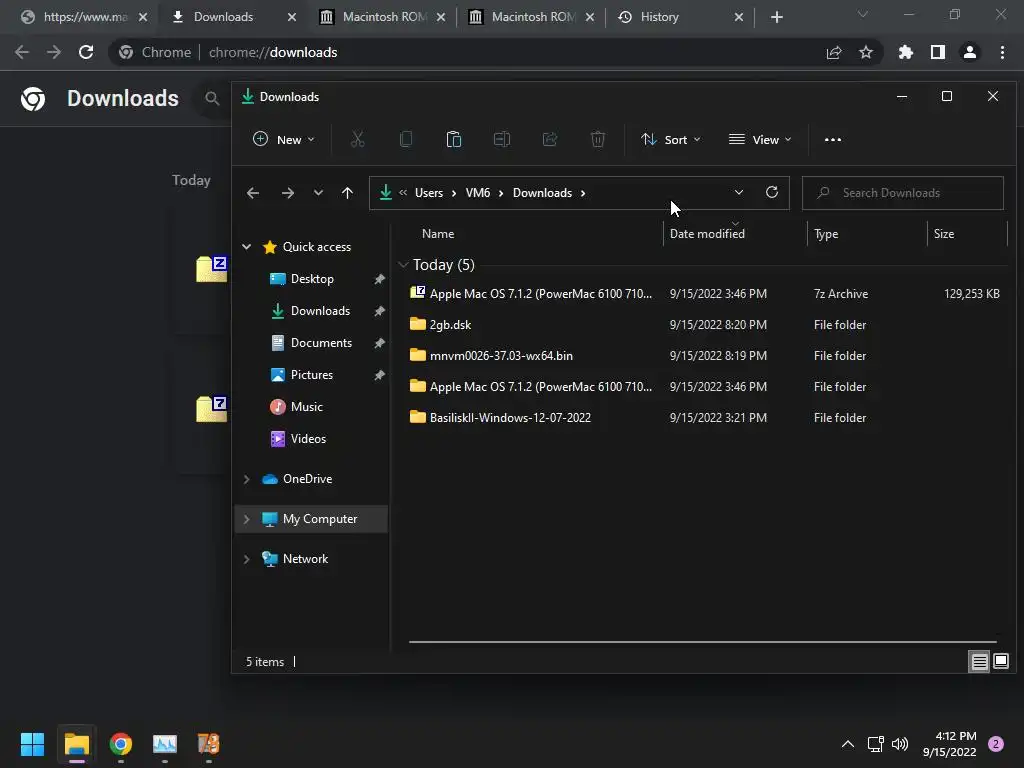Open Chrome three-dot menu

point(1002,52)
